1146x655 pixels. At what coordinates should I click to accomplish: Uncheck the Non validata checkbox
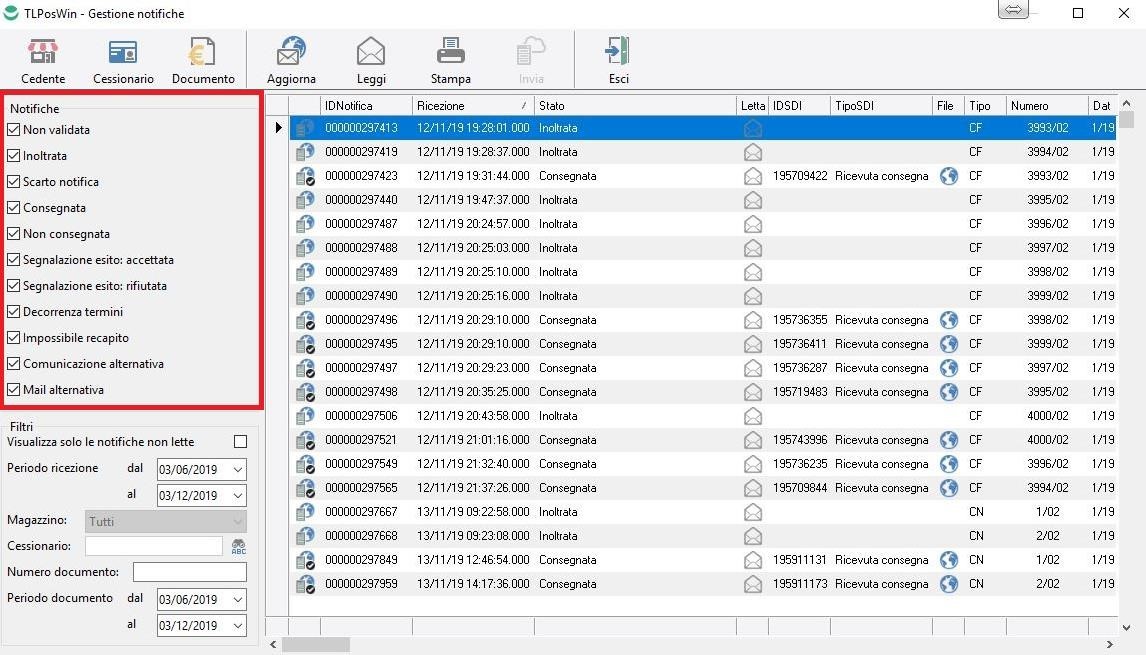tap(14, 130)
